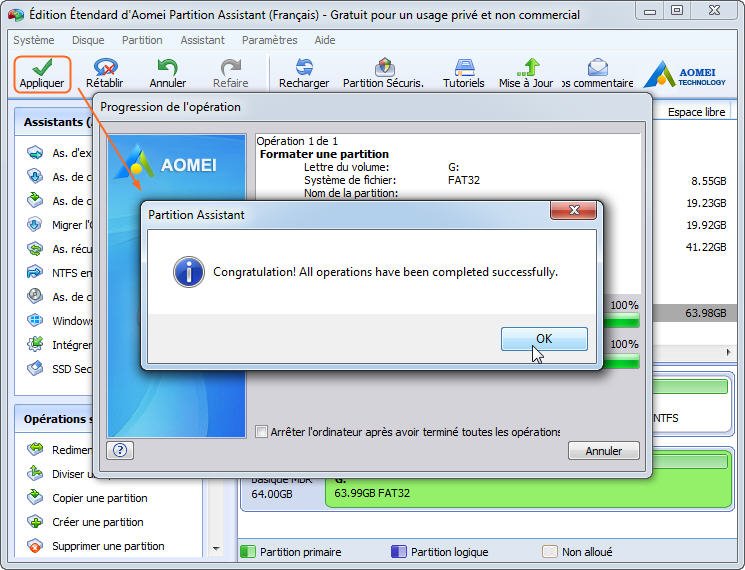
Task: Click the Partition logique legend swatch
Action: pos(398,551)
